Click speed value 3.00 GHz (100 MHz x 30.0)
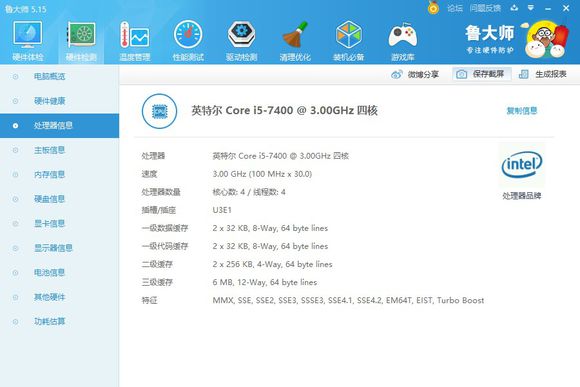The height and width of the screenshot is (387, 580). [x=262, y=174]
